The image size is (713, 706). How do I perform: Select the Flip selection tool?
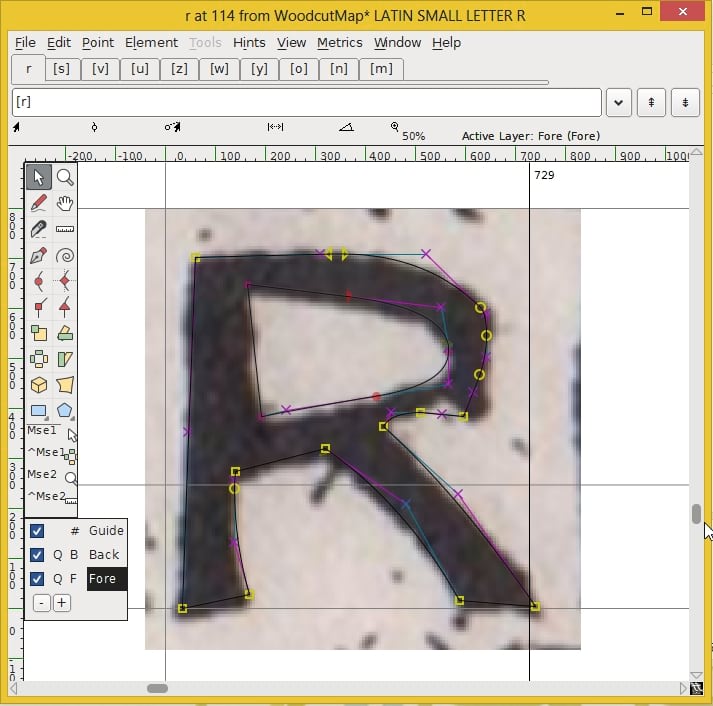(39, 359)
